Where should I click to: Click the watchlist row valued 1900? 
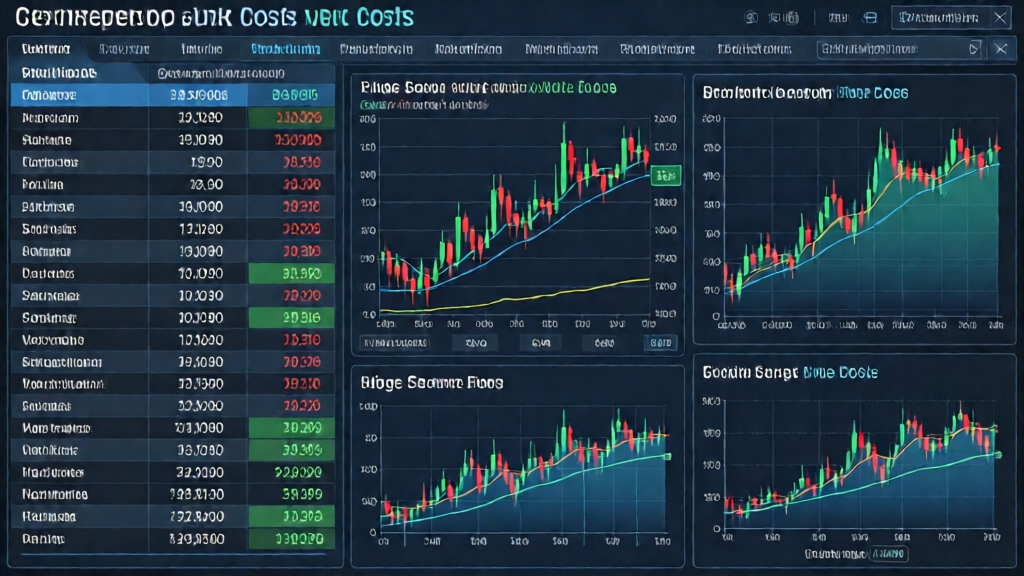click(173, 162)
